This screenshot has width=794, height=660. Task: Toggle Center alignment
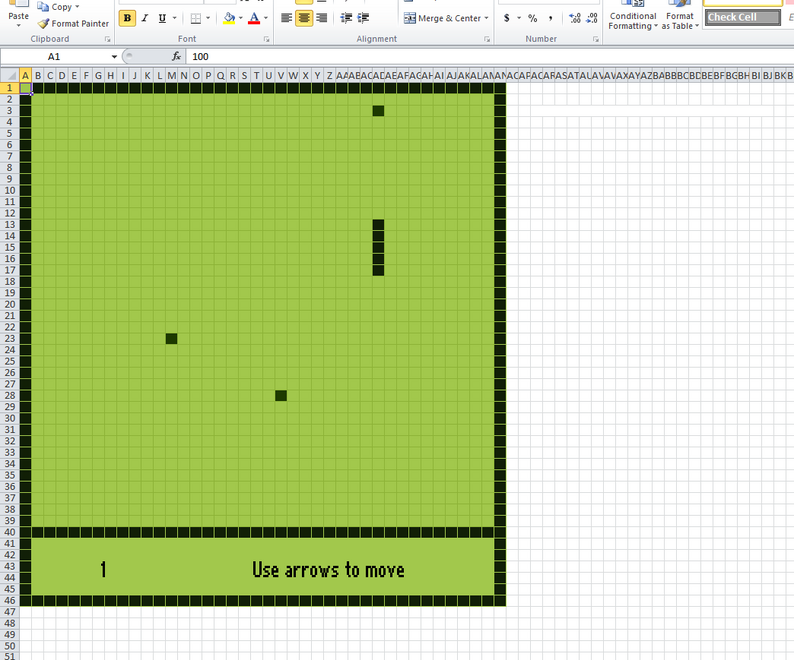[304, 18]
